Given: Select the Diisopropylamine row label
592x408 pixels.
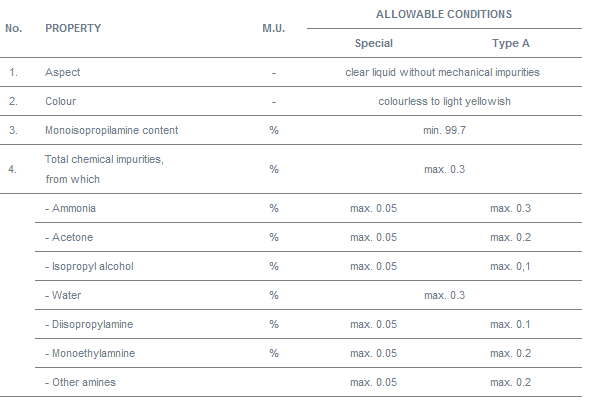Looking at the screenshot, I should (x=89, y=324).
